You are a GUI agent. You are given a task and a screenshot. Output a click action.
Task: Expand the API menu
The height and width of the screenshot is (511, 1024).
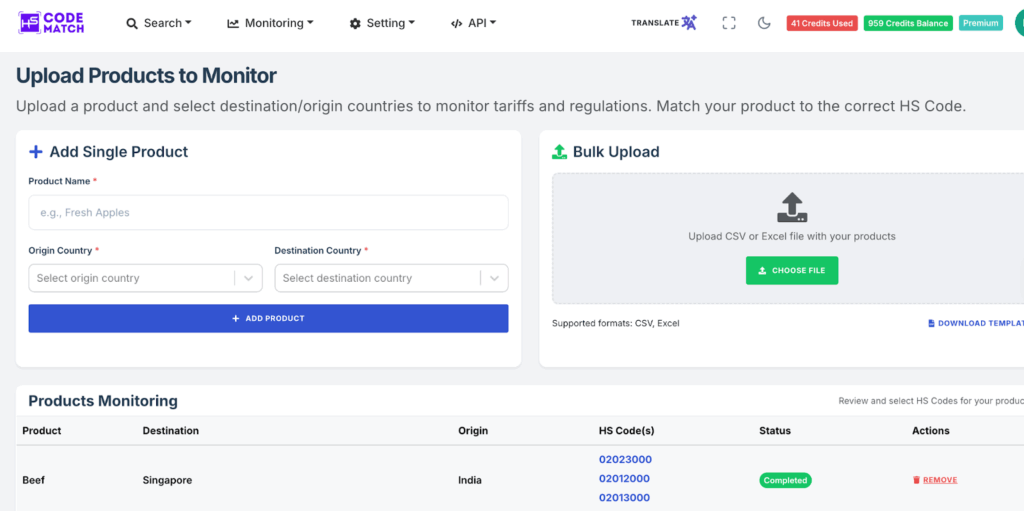pos(473,23)
